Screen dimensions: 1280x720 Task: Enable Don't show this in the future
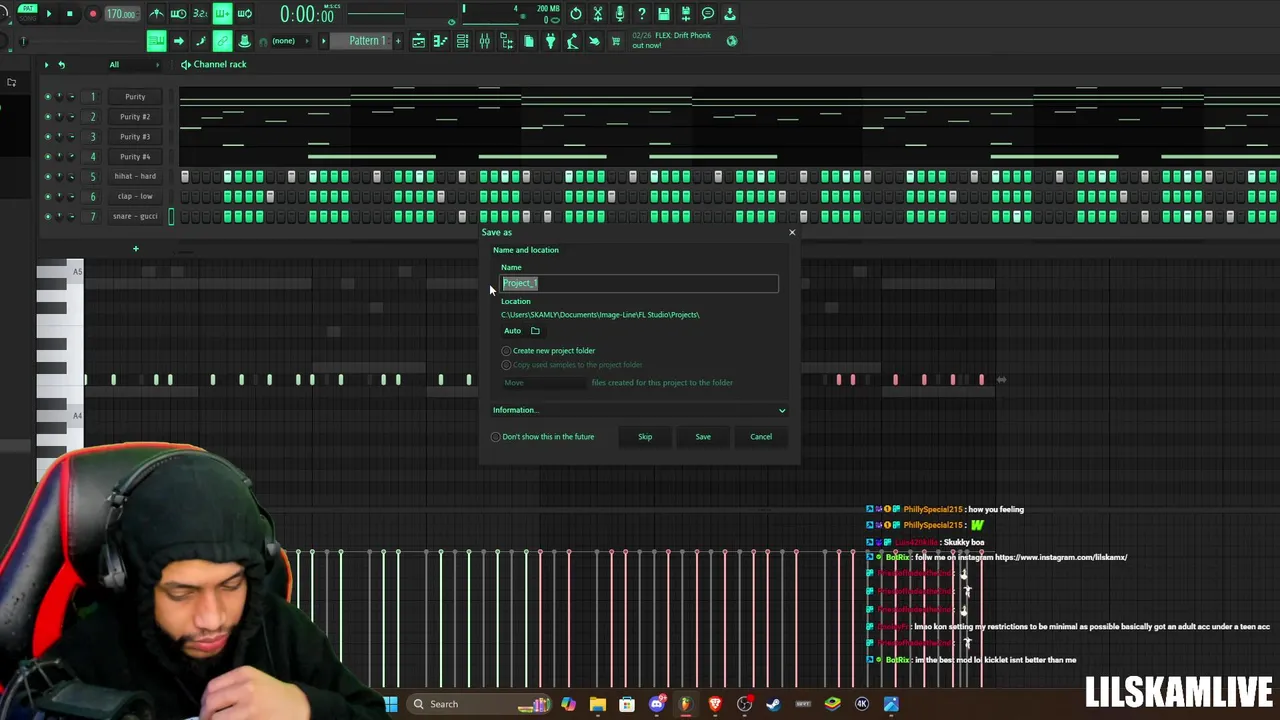(x=543, y=437)
